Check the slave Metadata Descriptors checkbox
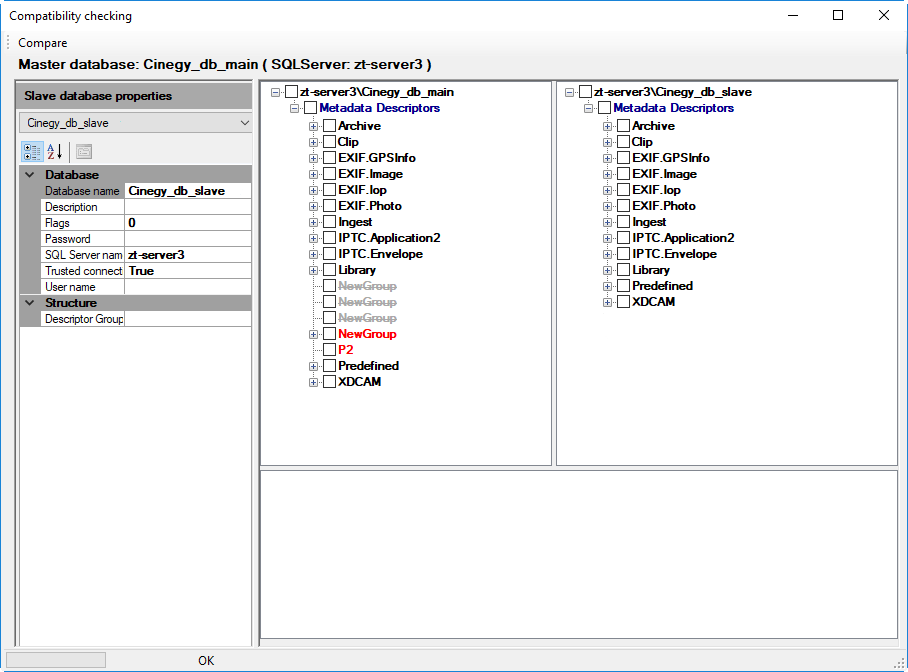The image size is (908, 672). [605, 108]
